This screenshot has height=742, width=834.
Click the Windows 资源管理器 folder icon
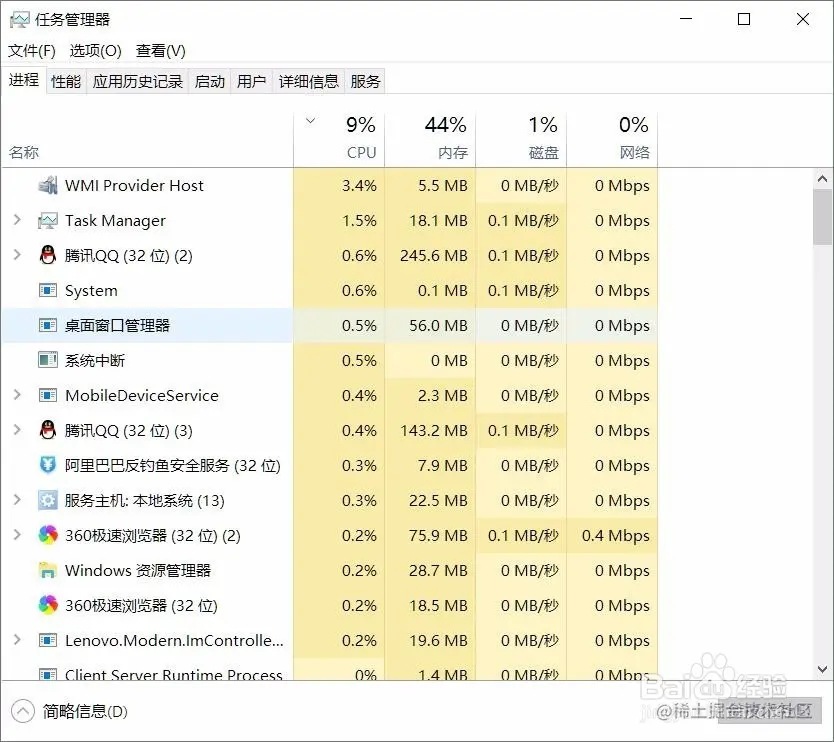(x=48, y=570)
